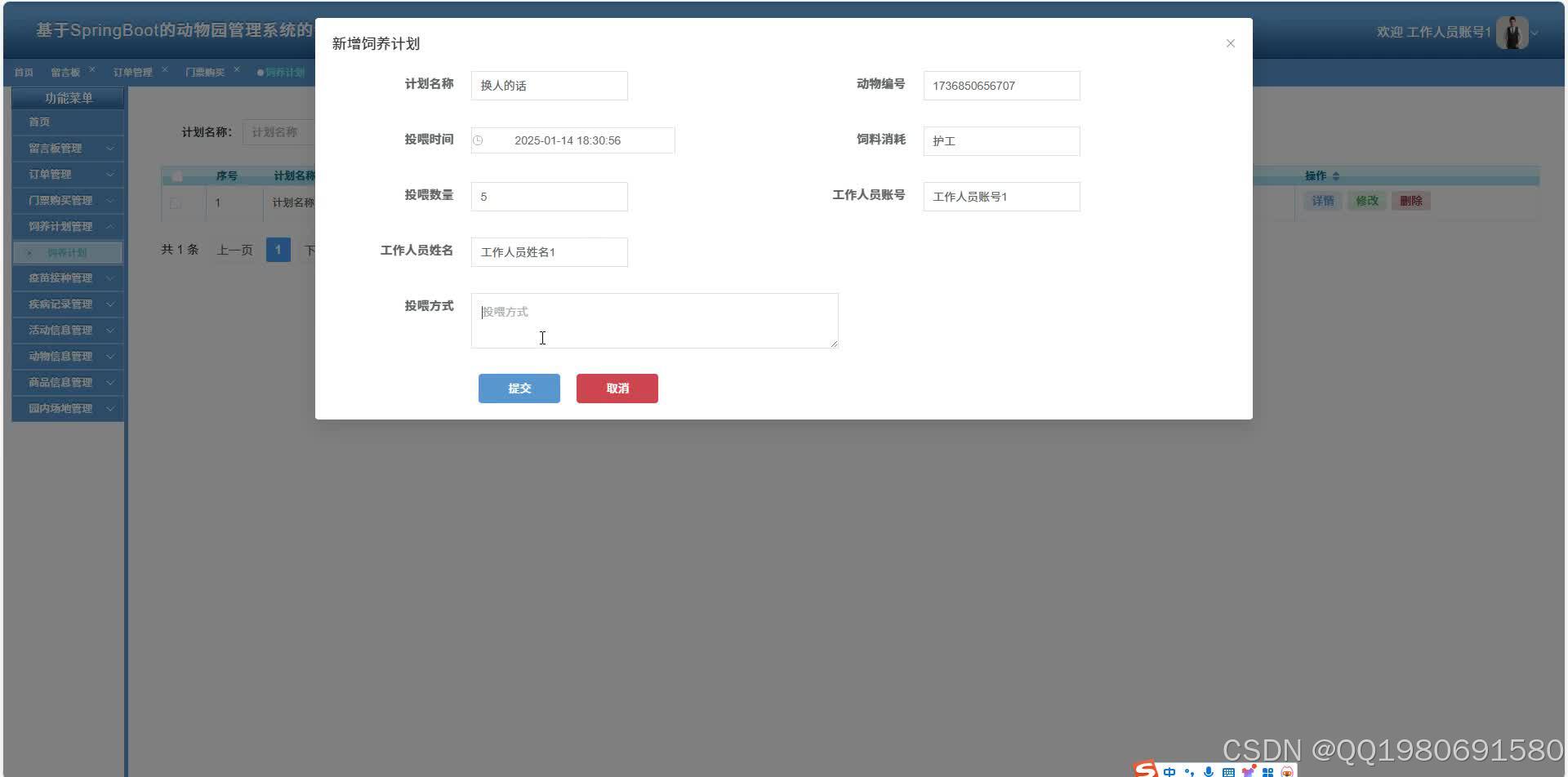
Task: Expand the 动物信息管理 menu
Action: pyautogui.click(x=67, y=356)
